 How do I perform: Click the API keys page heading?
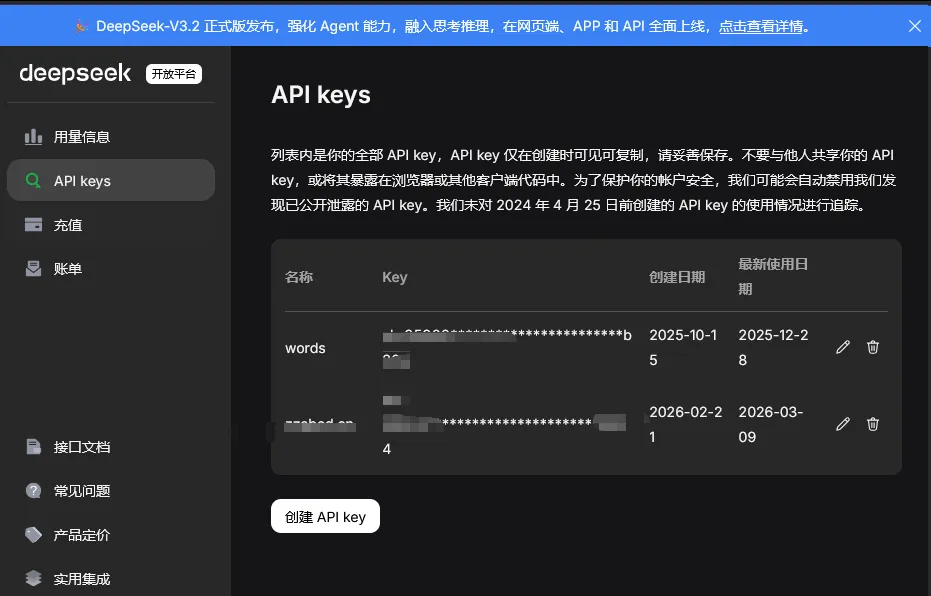[x=321, y=95]
